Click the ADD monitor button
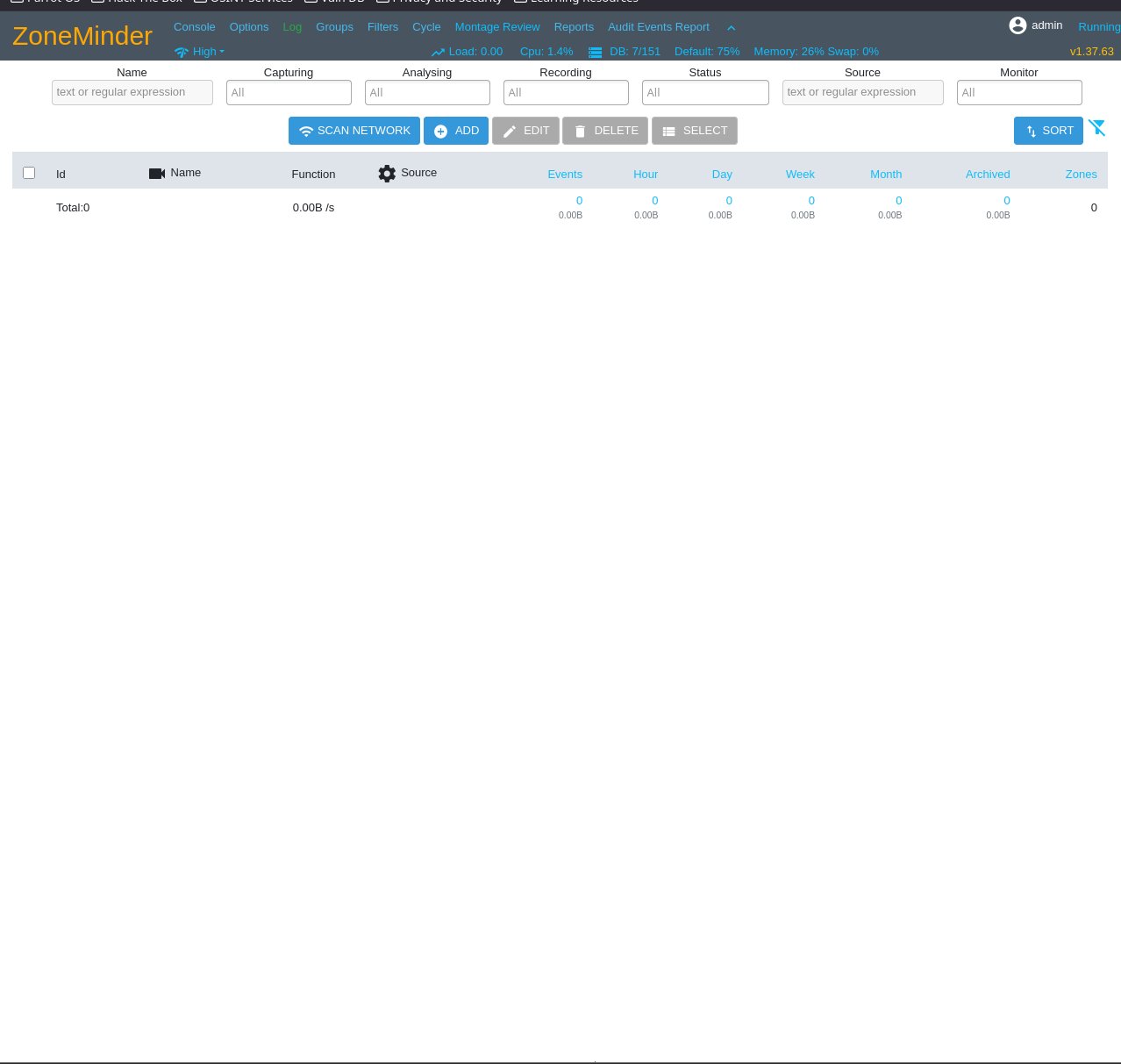 456,131
